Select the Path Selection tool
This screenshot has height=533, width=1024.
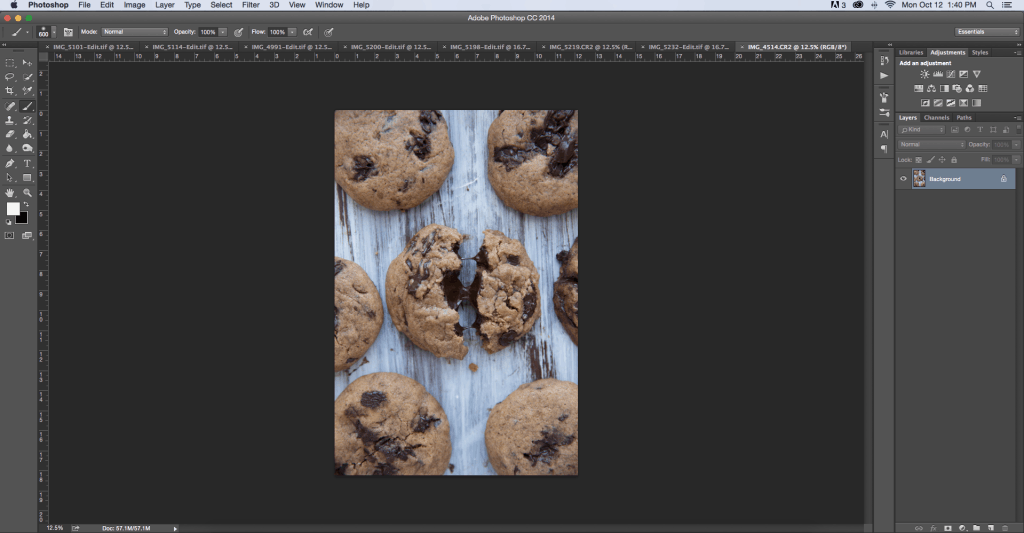[x=10, y=178]
